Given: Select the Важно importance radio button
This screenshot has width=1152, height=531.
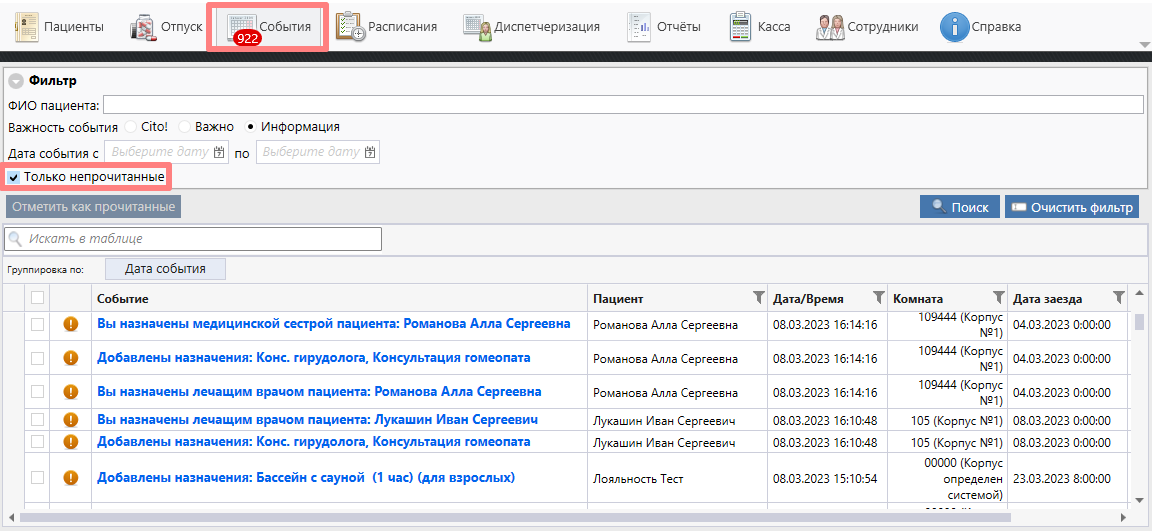Looking at the screenshot, I should click(x=184, y=127).
